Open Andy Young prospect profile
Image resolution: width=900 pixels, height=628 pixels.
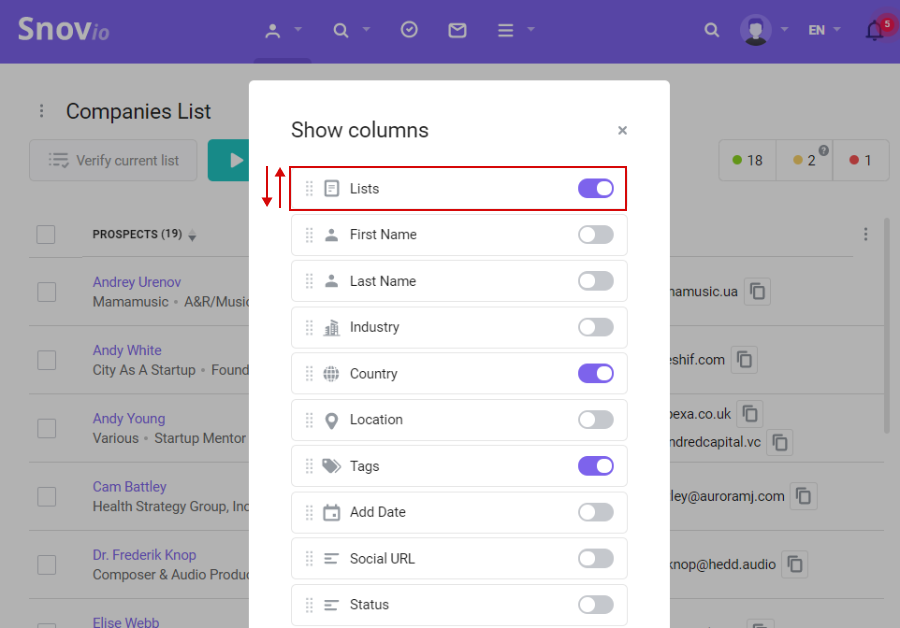pyautogui.click(x=129, y=418)
